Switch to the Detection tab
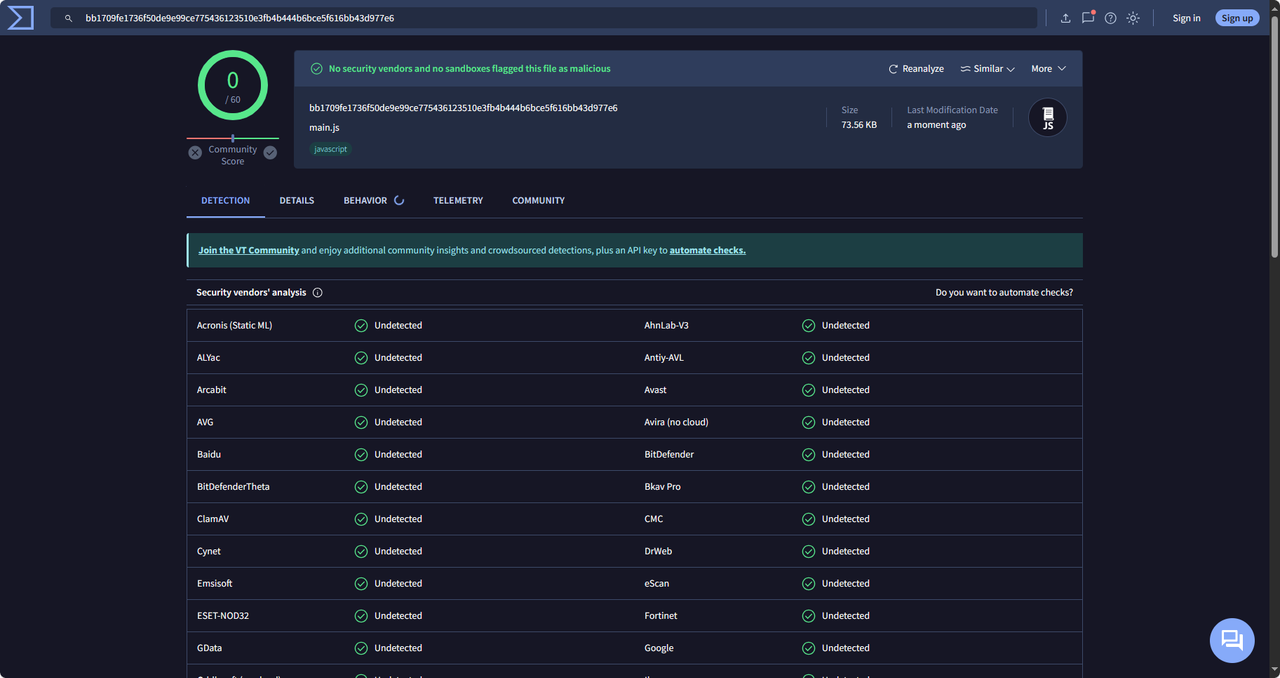 click(x=226, y=201)
